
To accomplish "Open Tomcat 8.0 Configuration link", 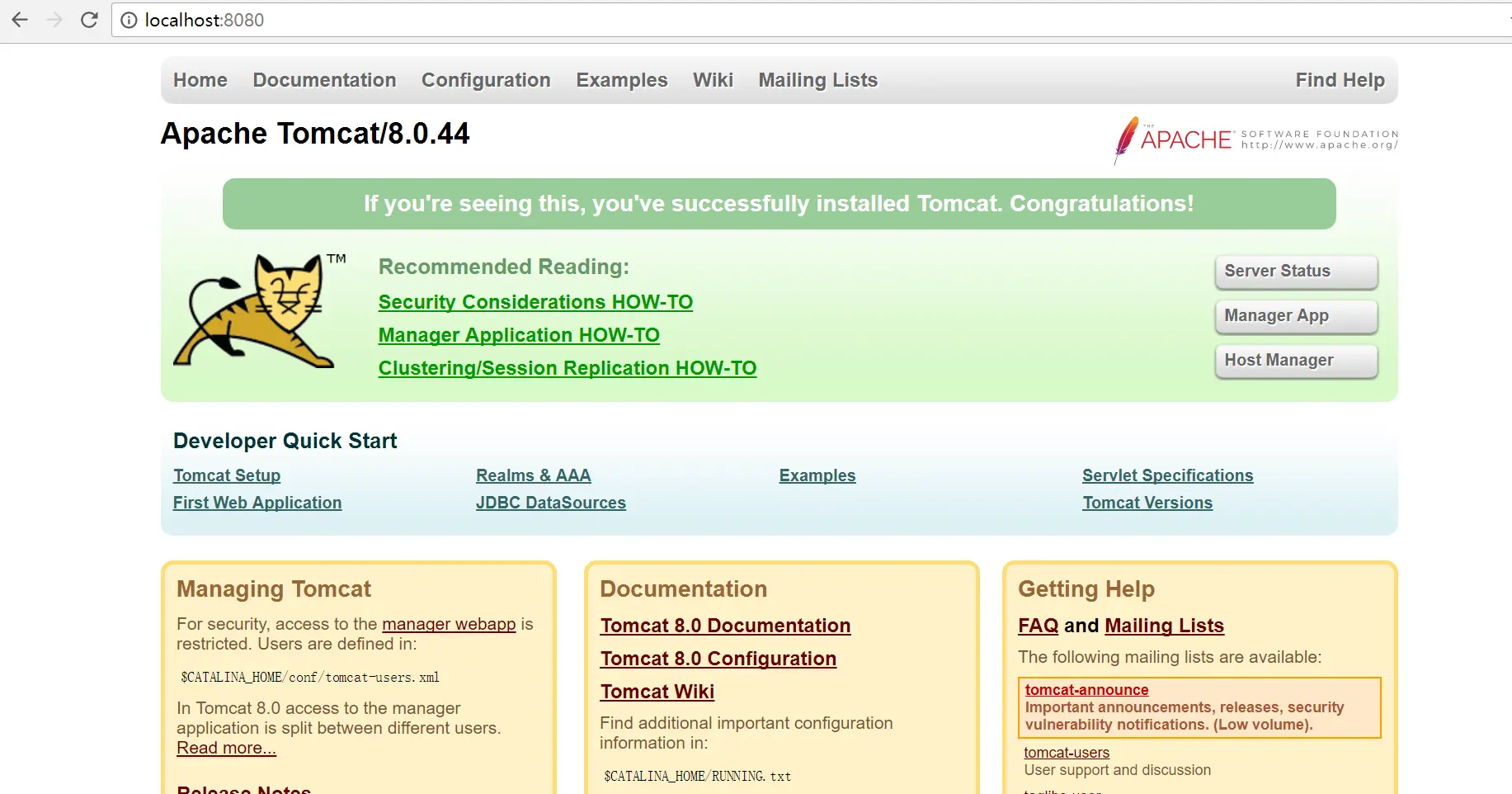I will click(x=718, y=659).
